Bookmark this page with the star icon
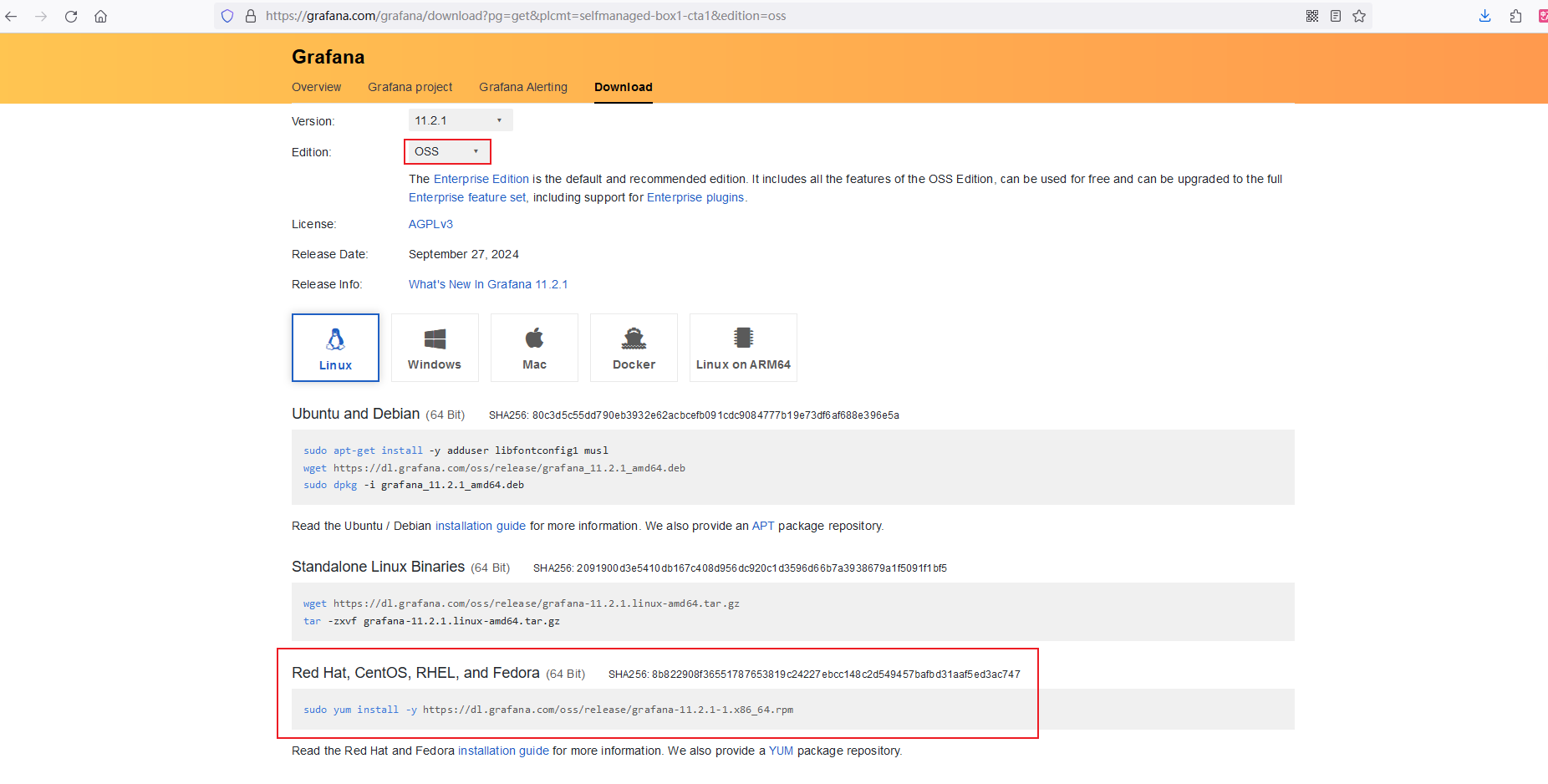This screenshot has height=784, width=1548. (x=1359, y=16)
